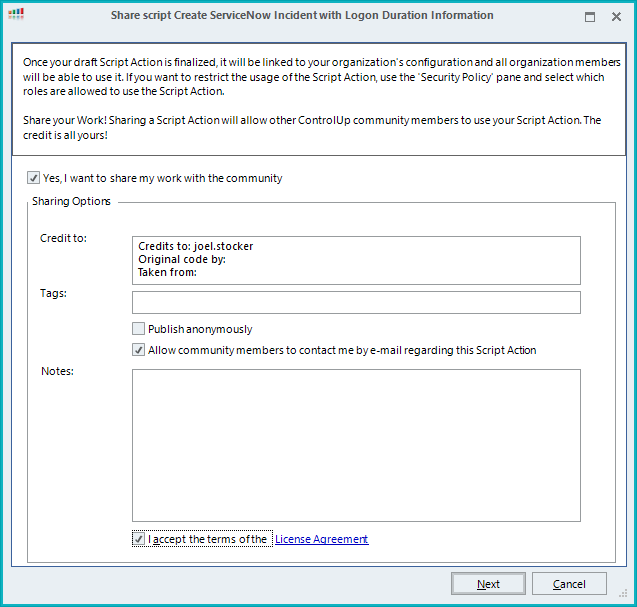Click the ControlUp app icon in title bar
This screenshot has height=607, width=637.
tap(16, 15)
